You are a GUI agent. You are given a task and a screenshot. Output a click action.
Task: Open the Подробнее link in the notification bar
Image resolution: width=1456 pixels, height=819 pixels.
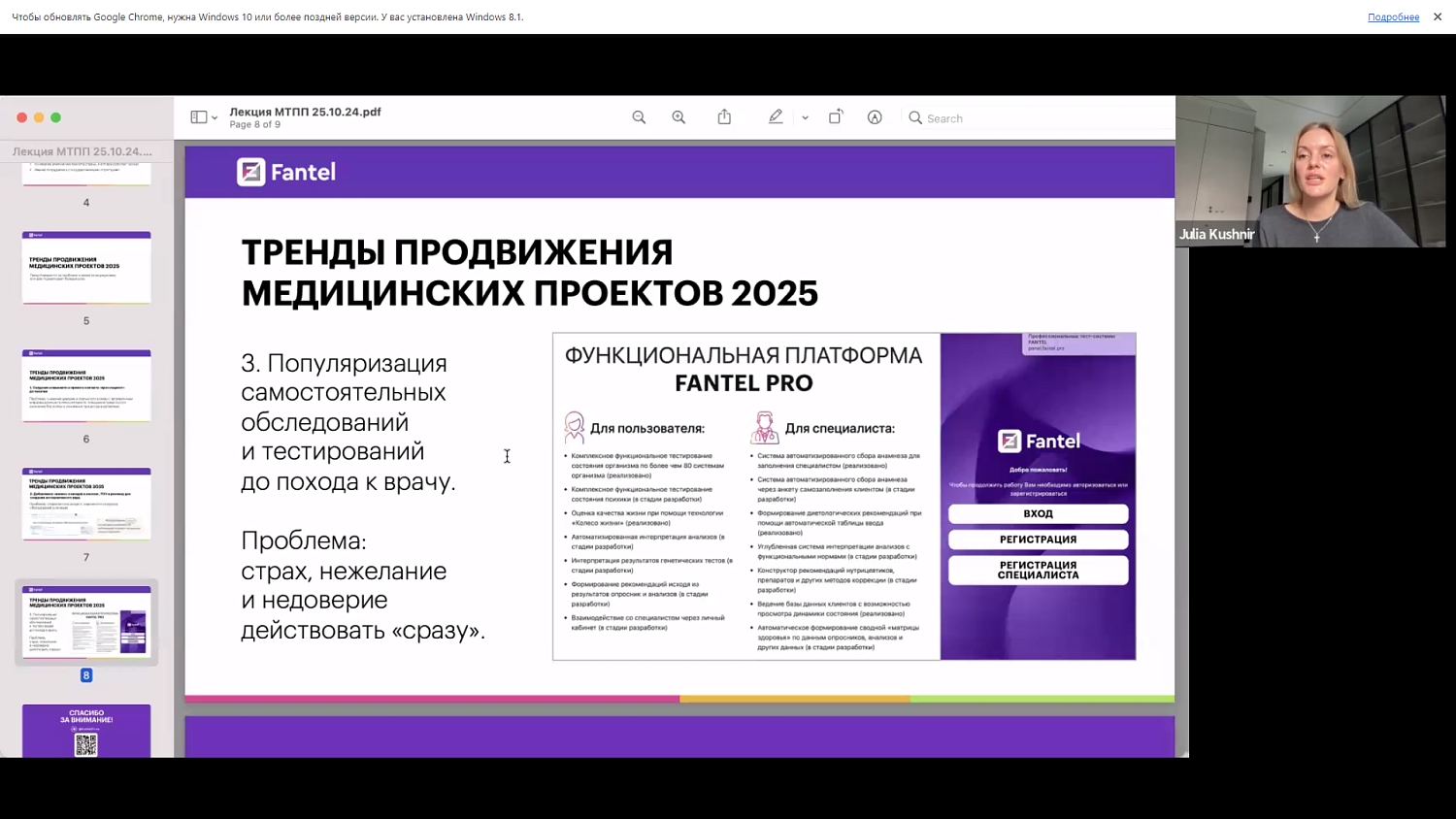pos(1393,16)
